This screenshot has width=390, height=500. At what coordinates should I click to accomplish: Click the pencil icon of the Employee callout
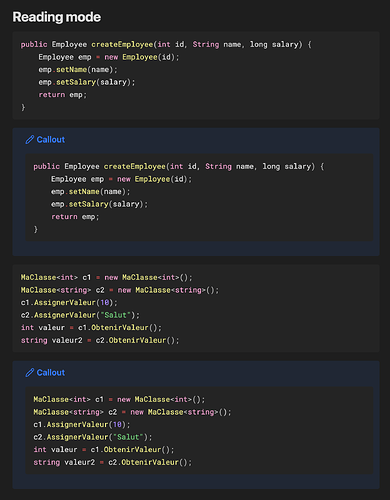(x=30, y=140)
